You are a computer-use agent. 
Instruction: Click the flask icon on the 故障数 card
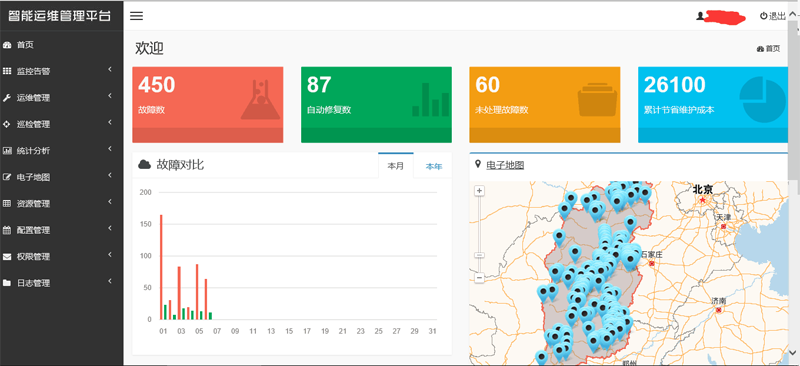tap(261, 99)
